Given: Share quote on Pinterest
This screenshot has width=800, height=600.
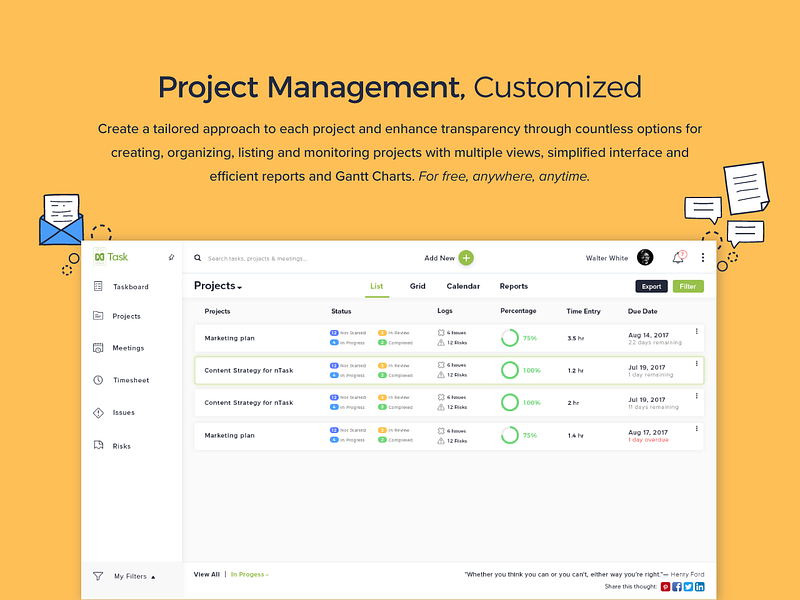Looking at the screenshot, I should point(666,587).
